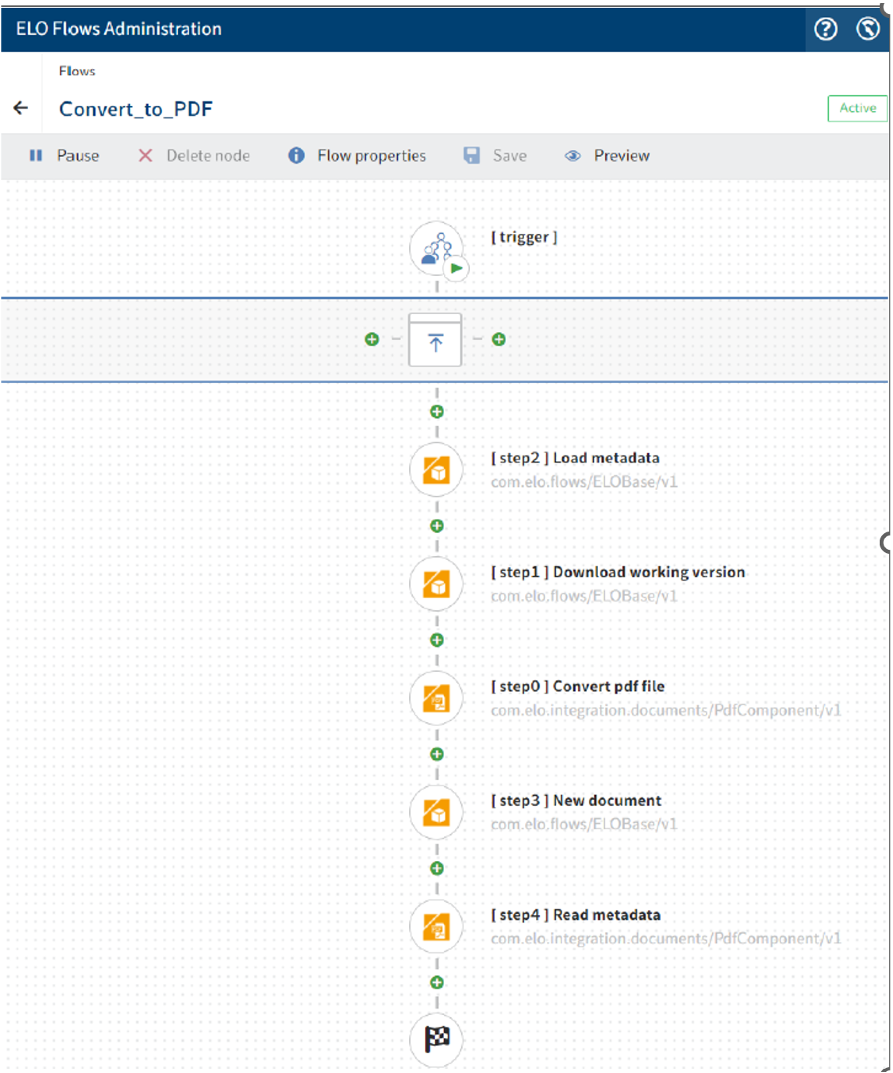Add node via plus left of upload box

(x=372, y=340)
